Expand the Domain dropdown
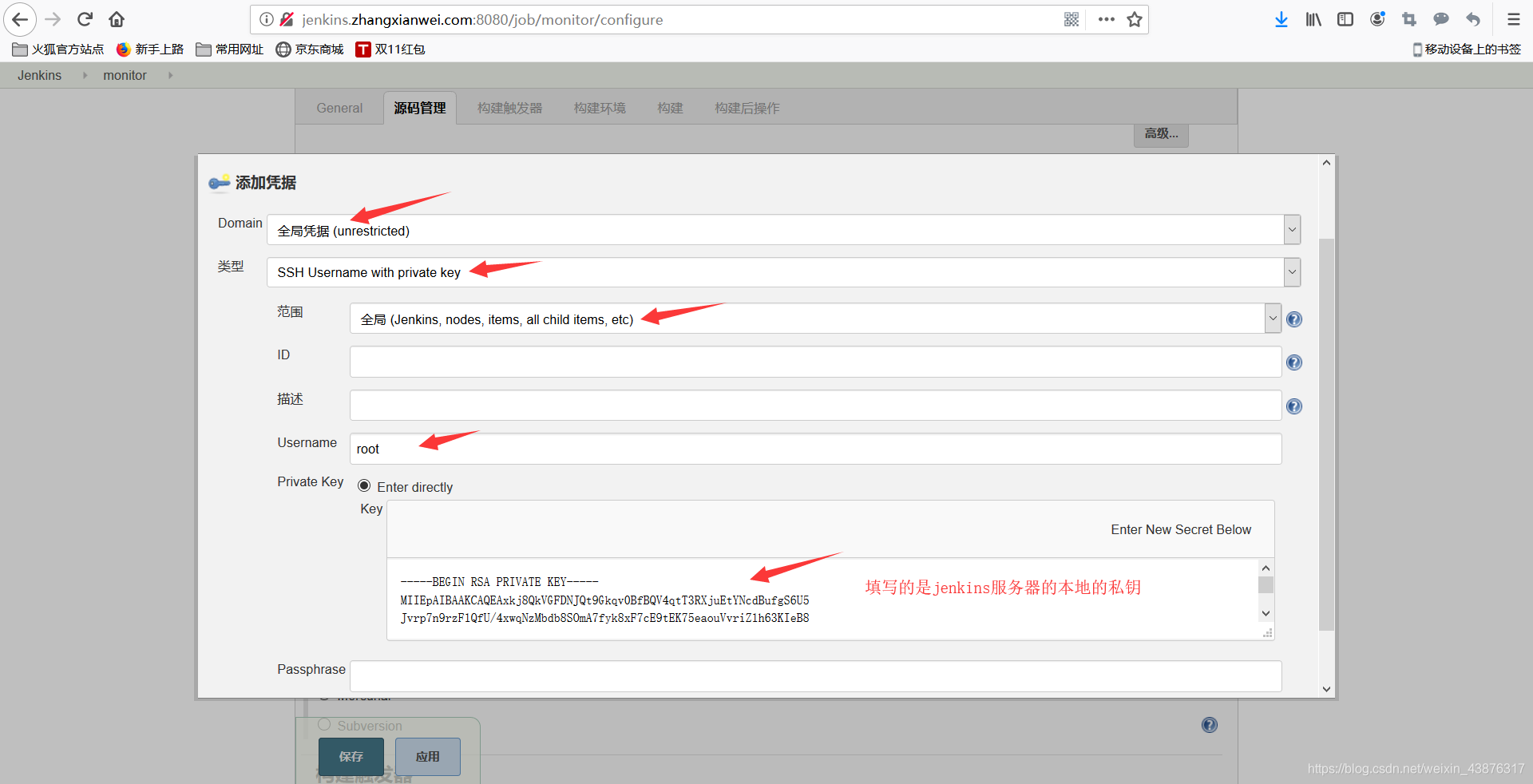The height and width of the screenshot is (784, 1533). [1292, 230]
